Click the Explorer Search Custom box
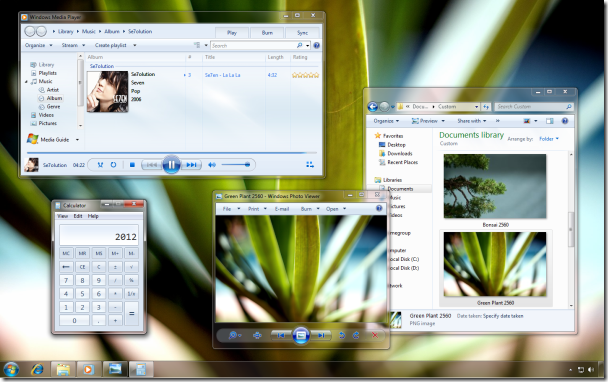Screen dimensions: 608x382 tap(534, 107)
